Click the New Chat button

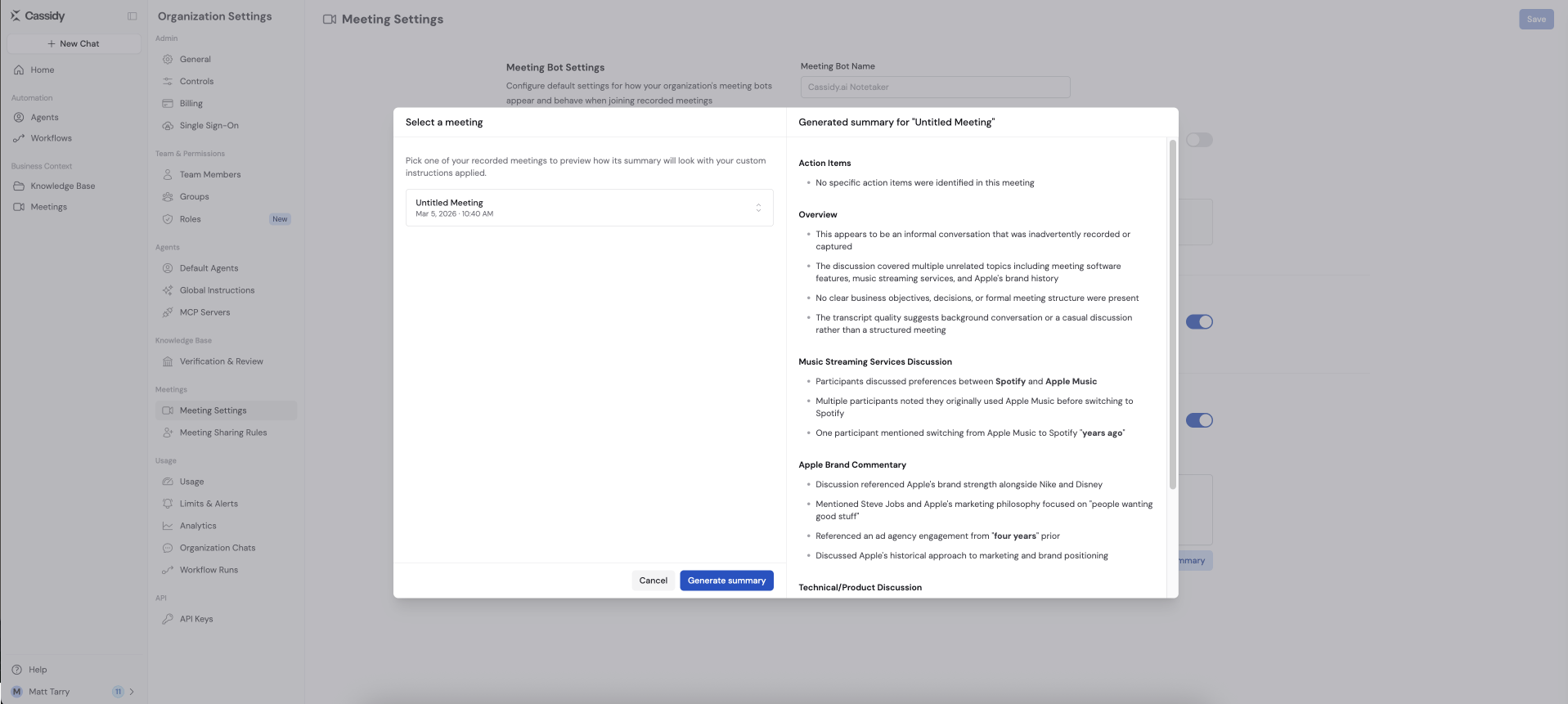click(x=74, y=43)
